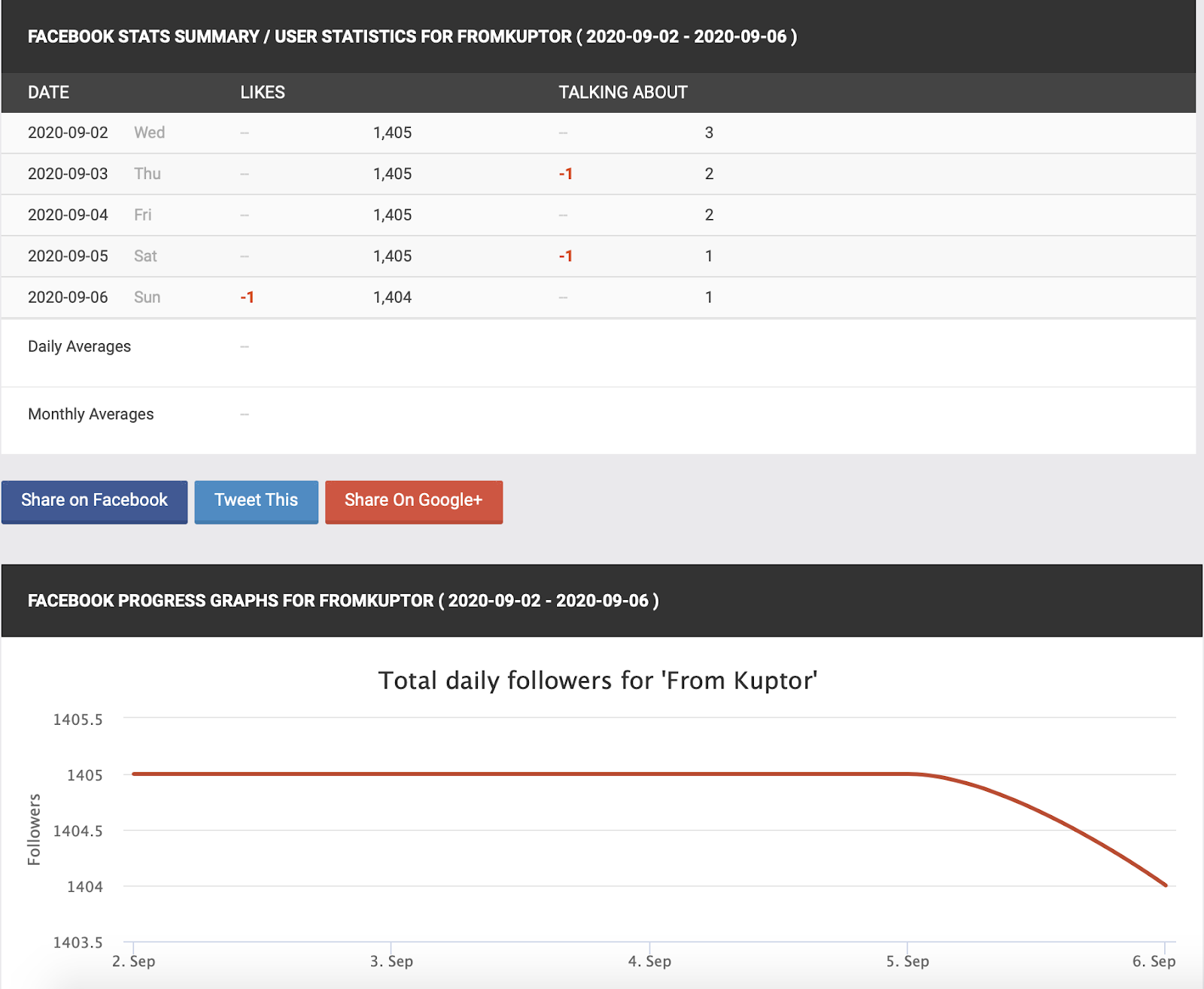Click the 1,404 likes value for 2020-09-06
The height and width of the screenshot is (989, 1204).
393,297
